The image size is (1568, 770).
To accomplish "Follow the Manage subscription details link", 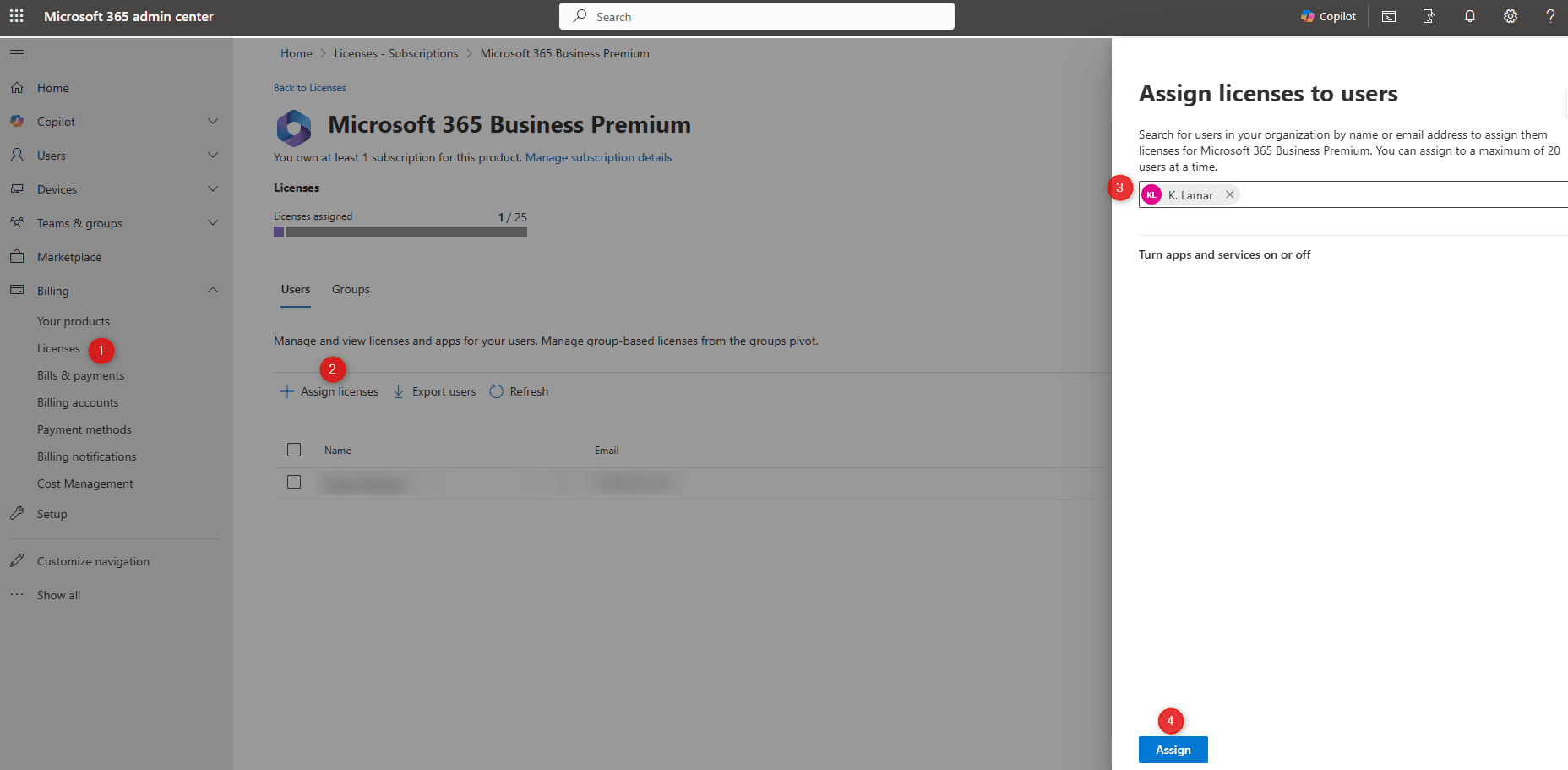I will 598,157.
